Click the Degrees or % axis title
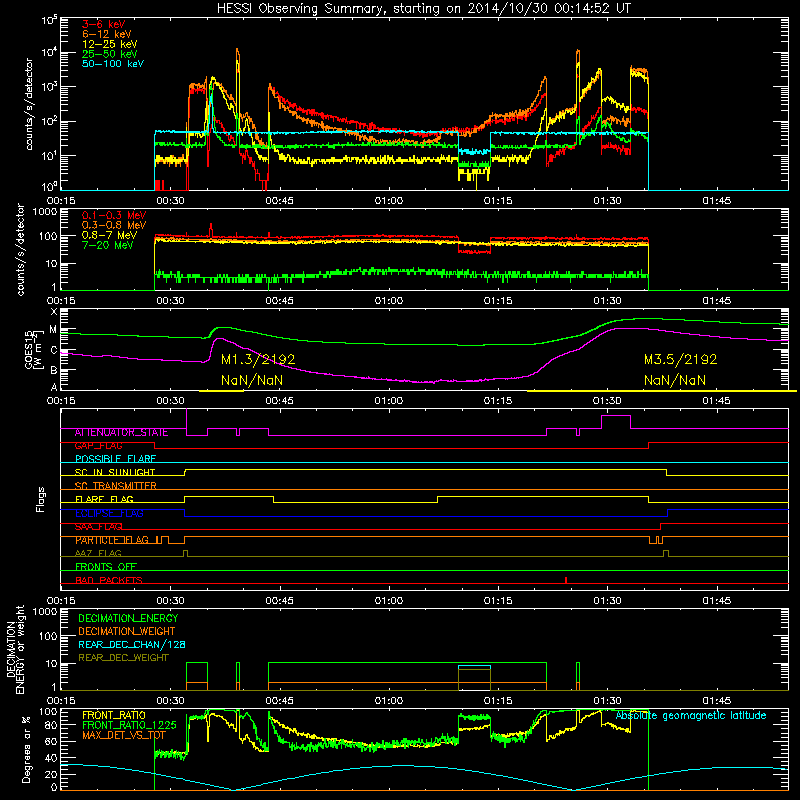 tap(26, 750)
